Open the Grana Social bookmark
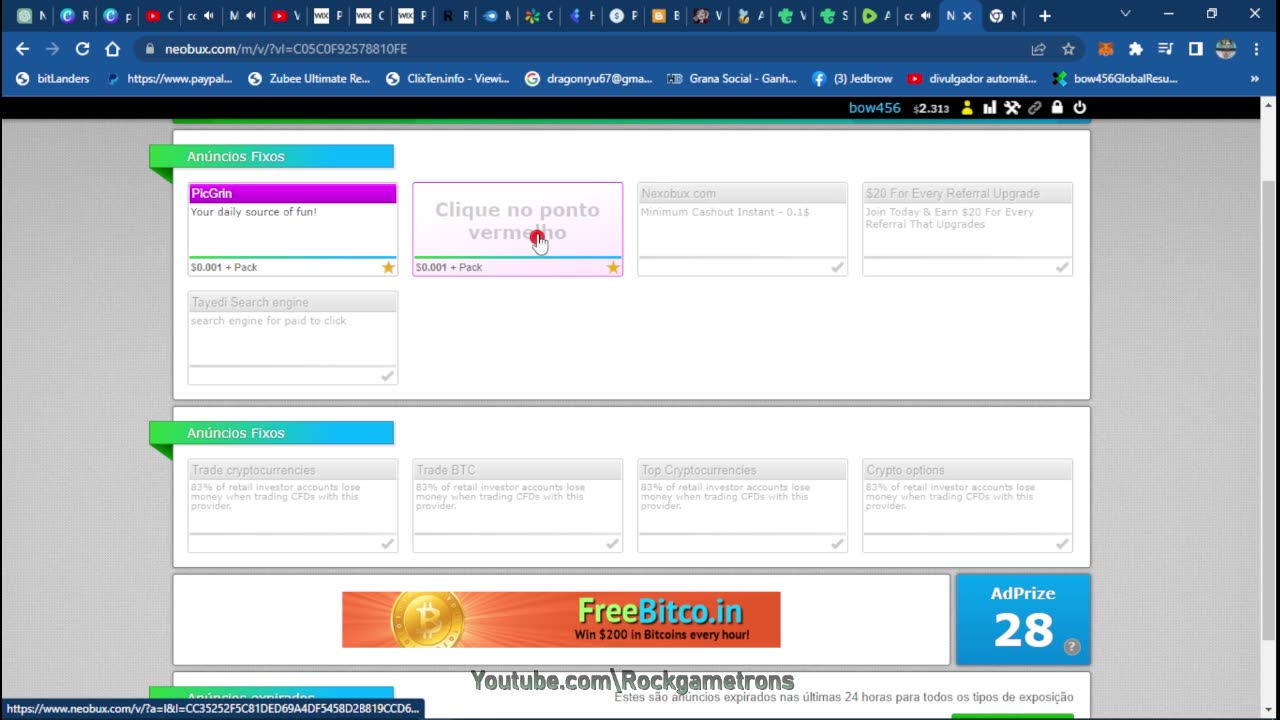This screenshot has height=720, width=1280. [x=732, y=78]
